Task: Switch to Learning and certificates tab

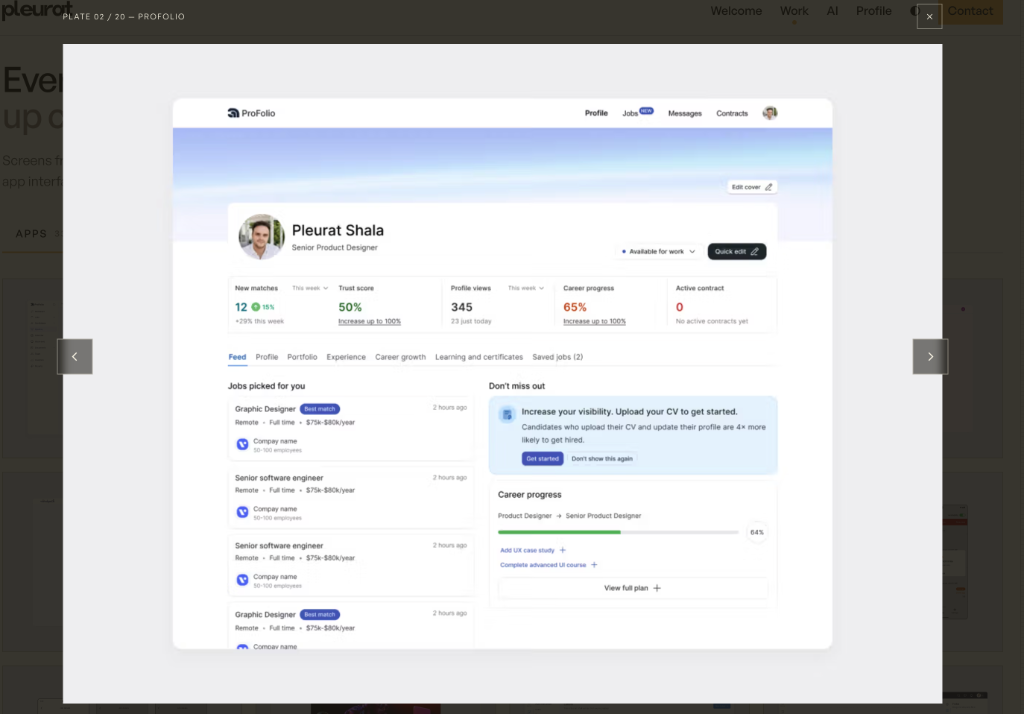Action: point(479,357)
